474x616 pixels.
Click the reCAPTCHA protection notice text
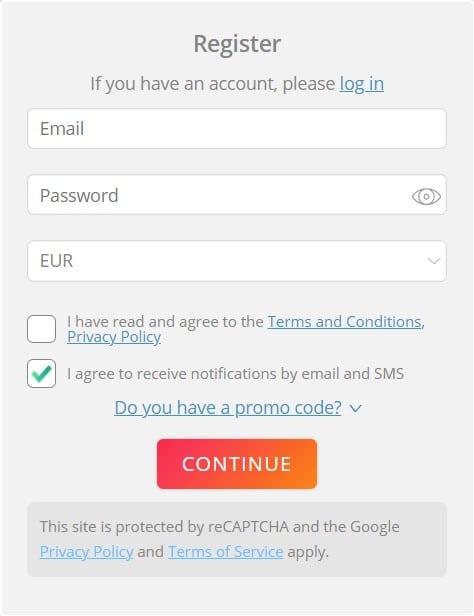(x=220, y=527)
